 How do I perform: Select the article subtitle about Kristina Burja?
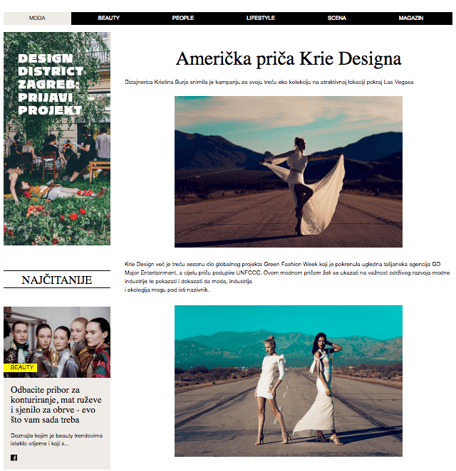coord(269,82)
